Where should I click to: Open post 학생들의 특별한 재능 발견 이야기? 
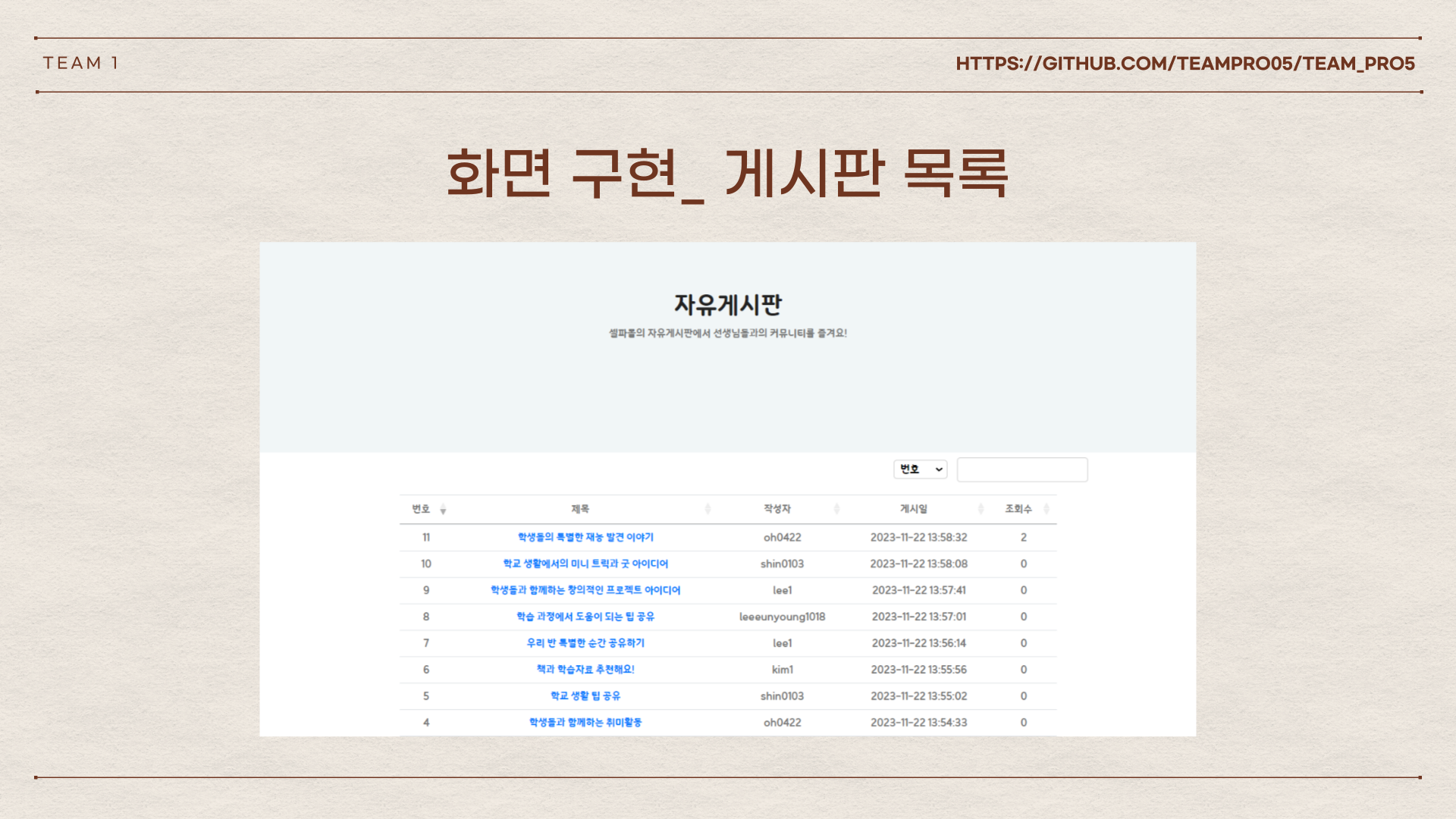point(585,537)
